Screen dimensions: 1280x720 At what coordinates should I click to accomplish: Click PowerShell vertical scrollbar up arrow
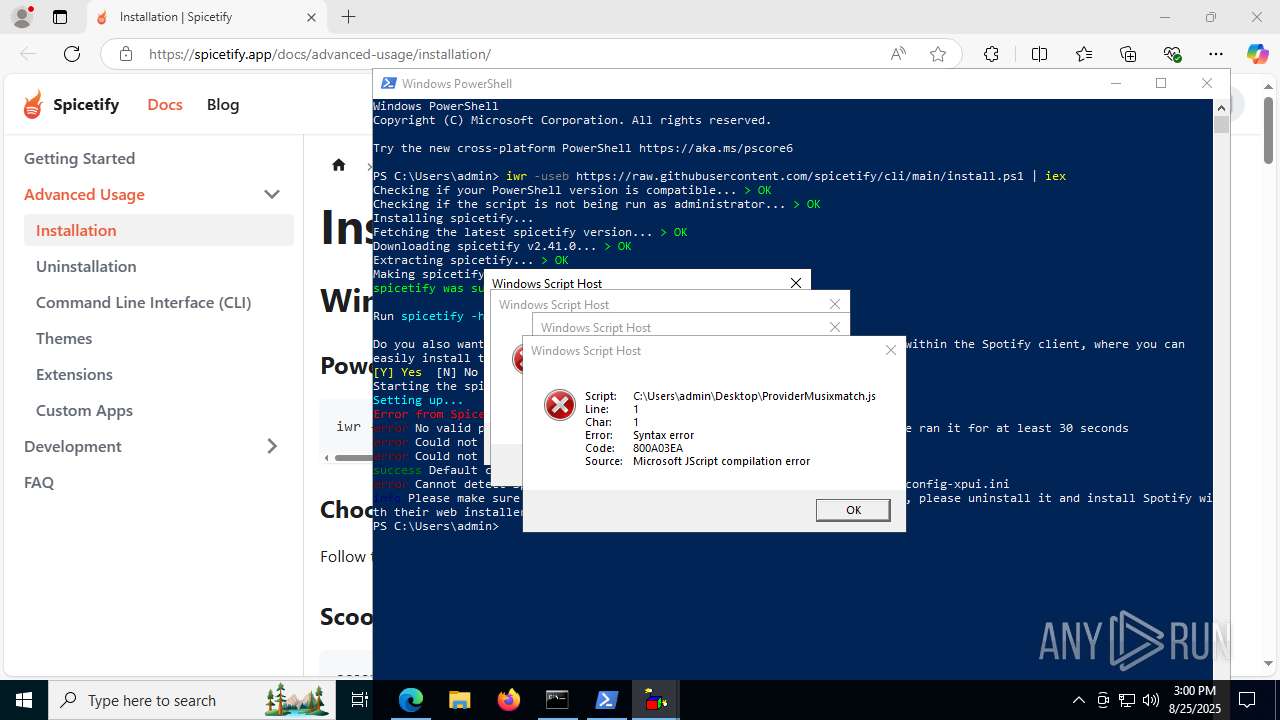click(x=1221, y=107)
